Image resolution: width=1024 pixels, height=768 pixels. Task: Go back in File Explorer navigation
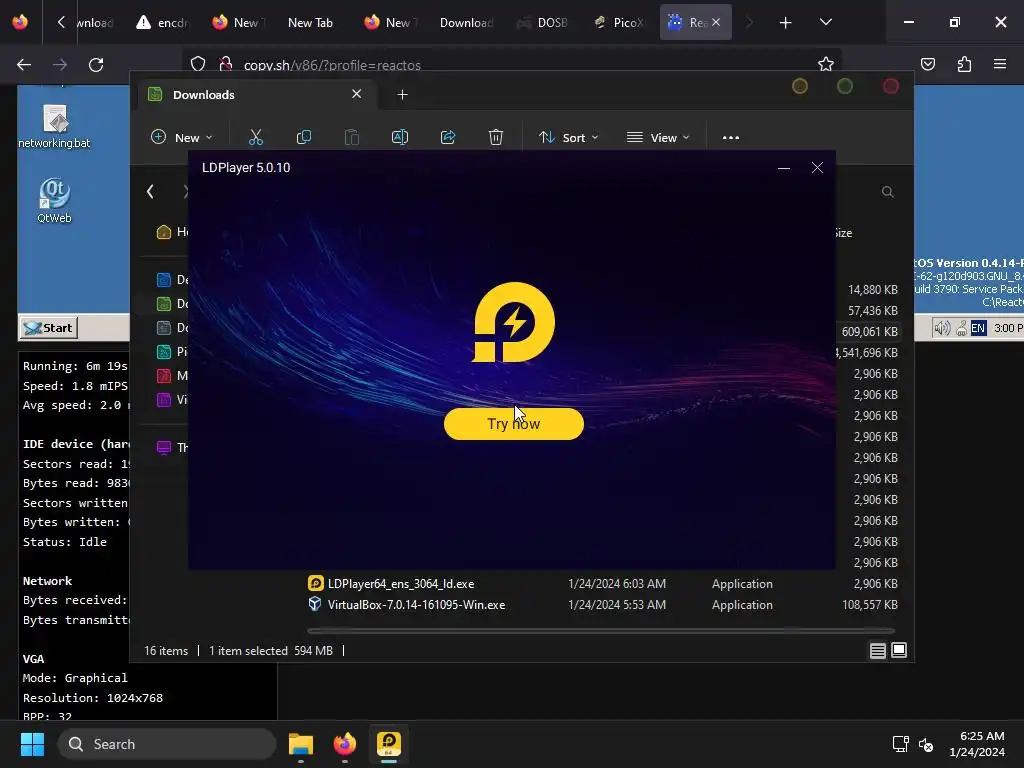coord(150,191)
